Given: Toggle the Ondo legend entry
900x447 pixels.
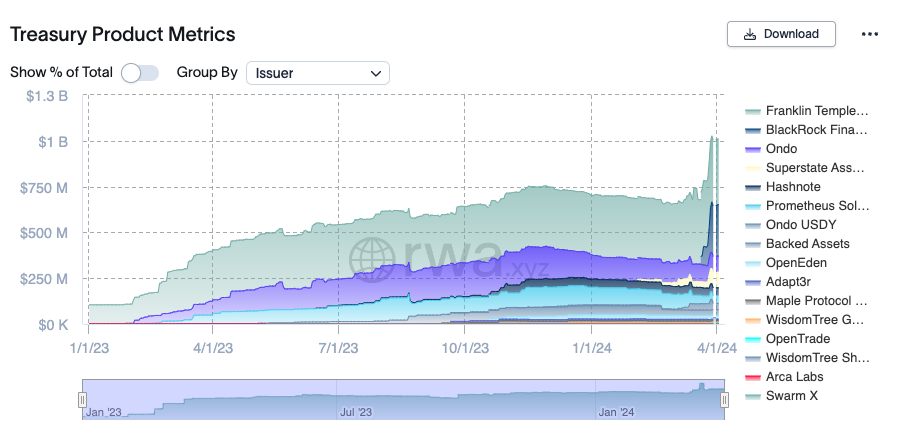Looking at the screenshot, I should pyautogui.click(x=771, y=149).
